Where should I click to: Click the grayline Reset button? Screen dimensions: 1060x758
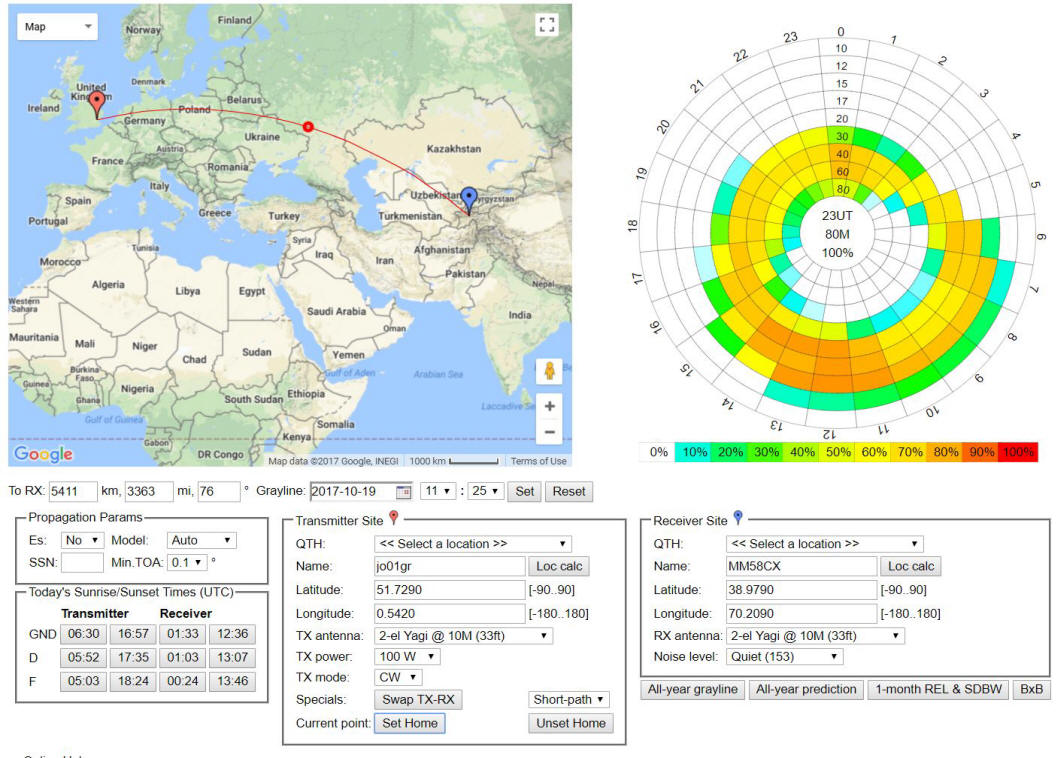pyautogui.click(x=569, y=492)
